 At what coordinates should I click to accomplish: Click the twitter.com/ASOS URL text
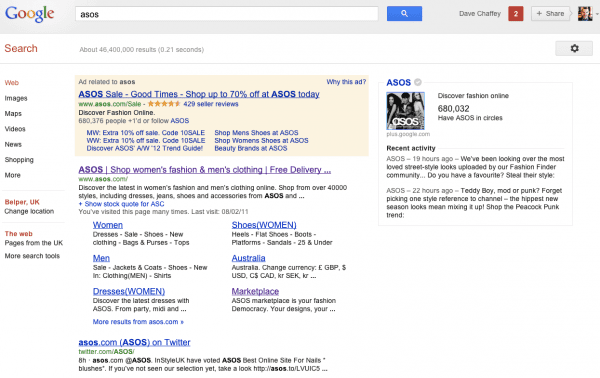[106, 352]
